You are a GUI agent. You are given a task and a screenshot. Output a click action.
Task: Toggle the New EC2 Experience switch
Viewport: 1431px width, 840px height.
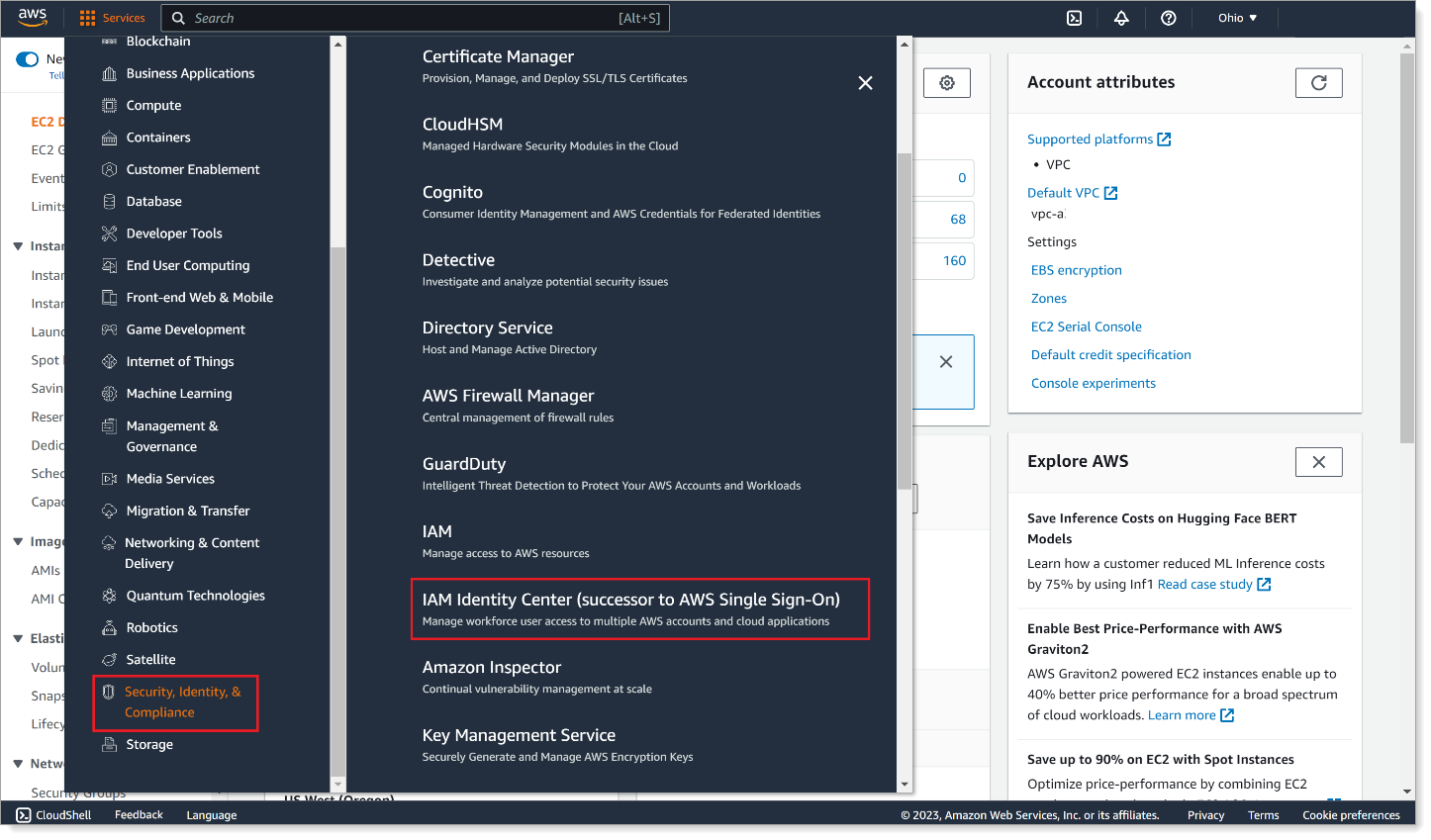(x=28, y=59)
